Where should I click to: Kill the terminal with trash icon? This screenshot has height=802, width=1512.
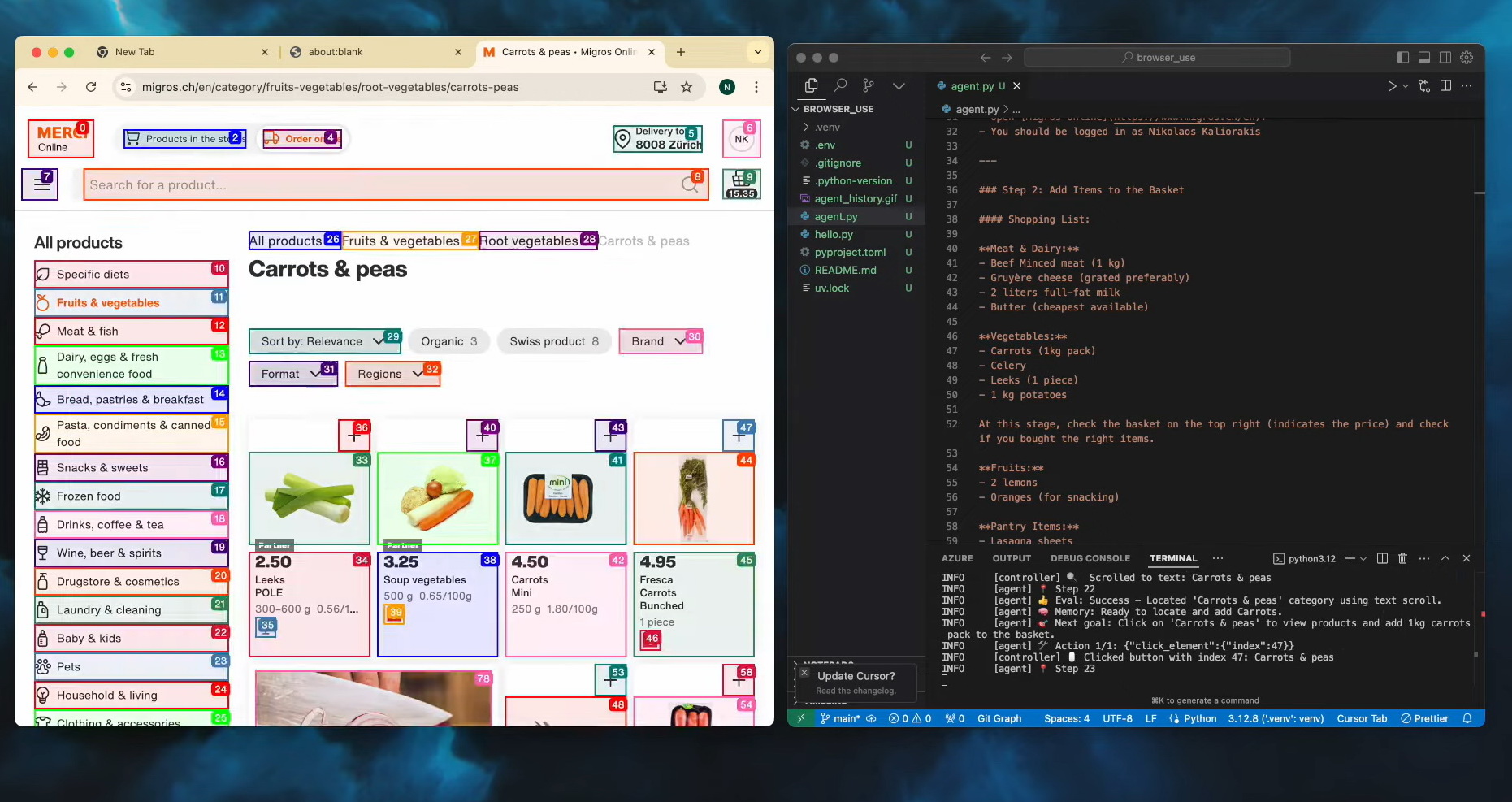[1402, 558]
